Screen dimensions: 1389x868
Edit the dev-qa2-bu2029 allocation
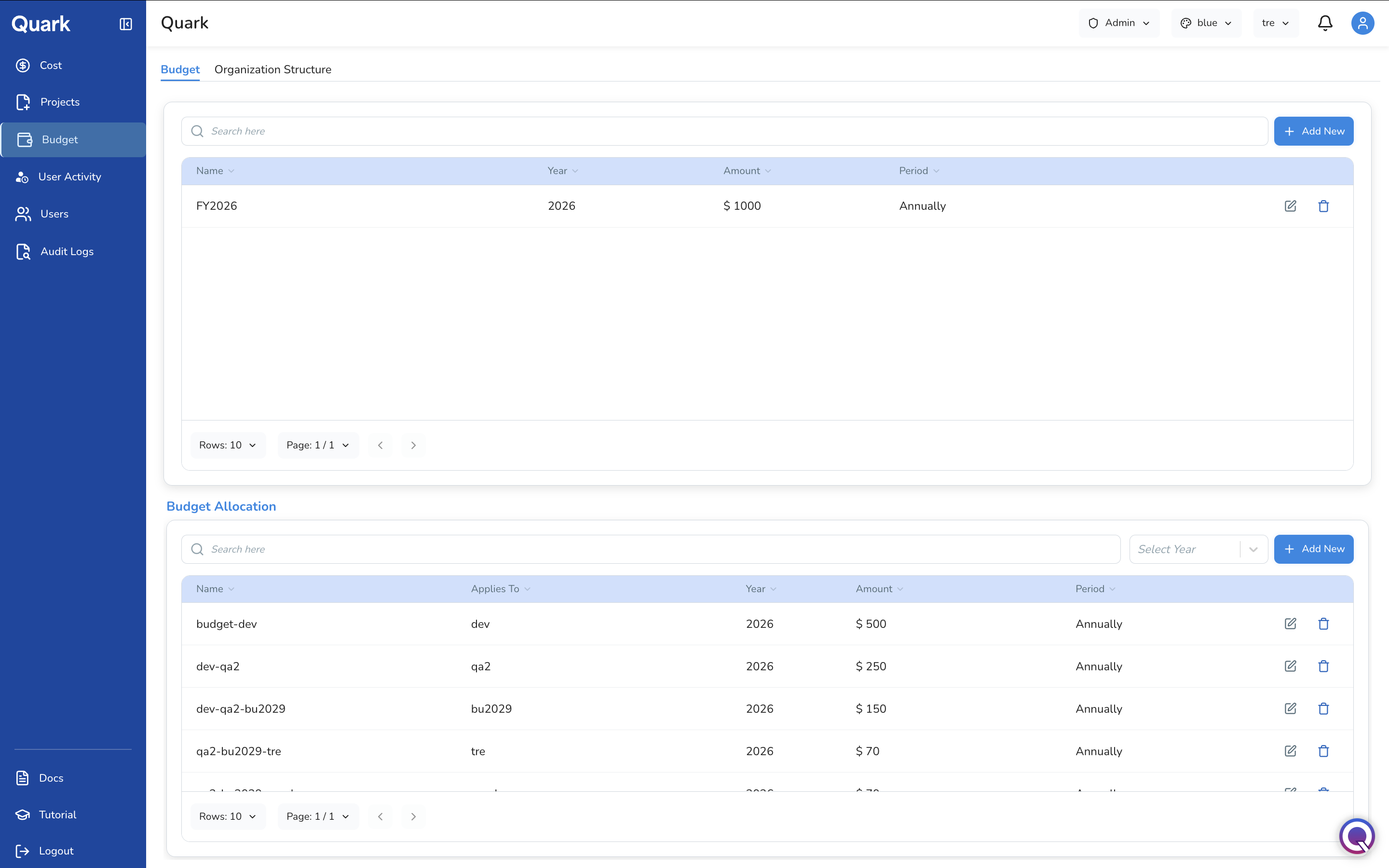coord(1290,709)
